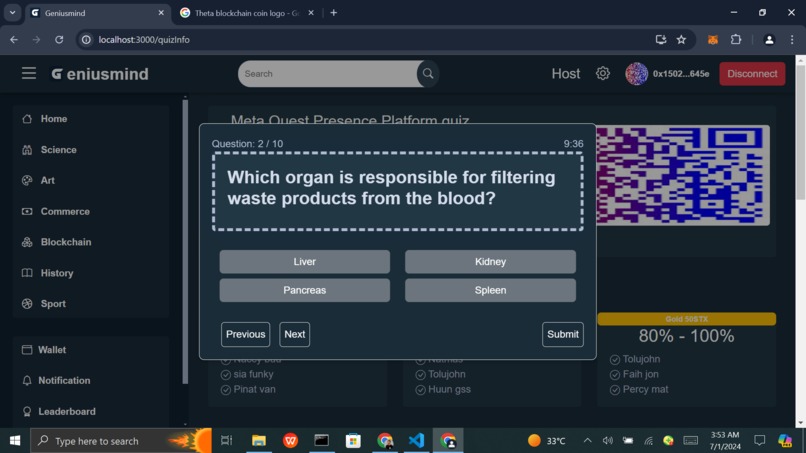Click the Commerce sidebar icon

(x=27, y=211)
